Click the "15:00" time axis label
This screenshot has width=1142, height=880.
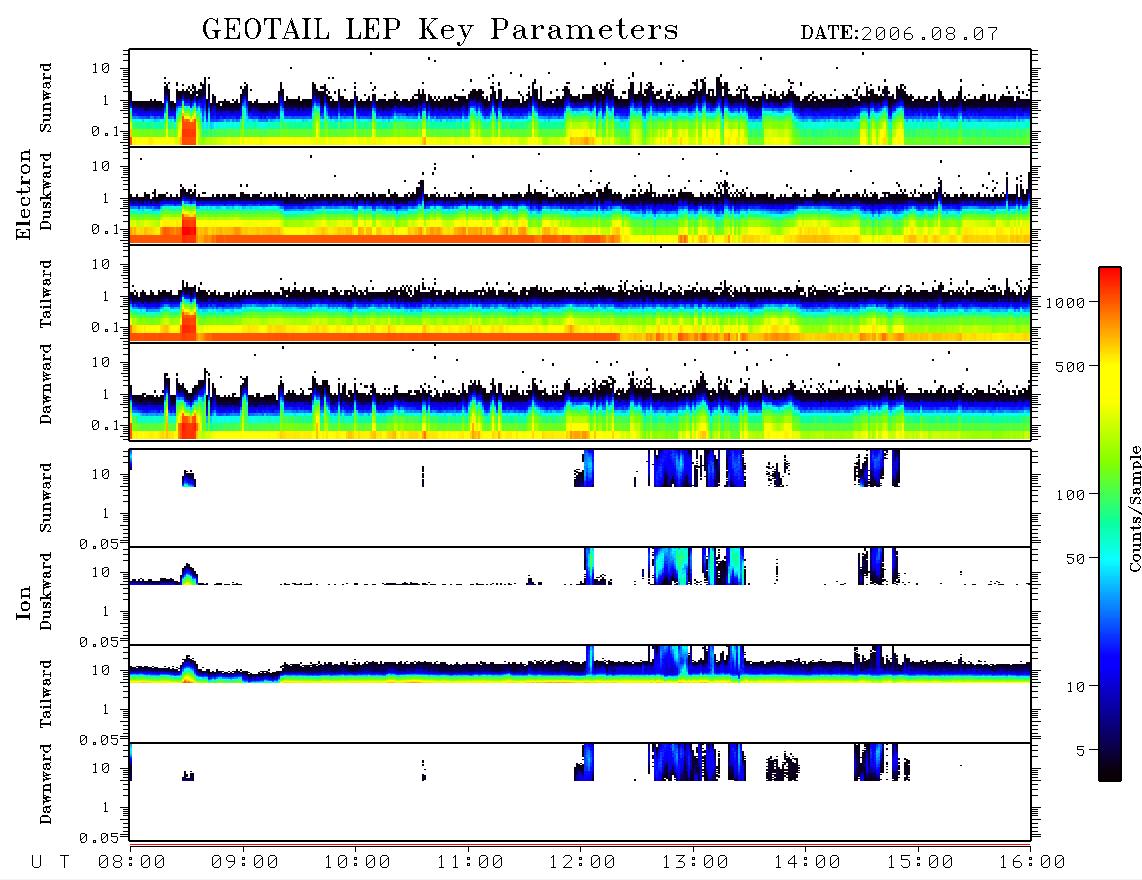coord(920,863)
